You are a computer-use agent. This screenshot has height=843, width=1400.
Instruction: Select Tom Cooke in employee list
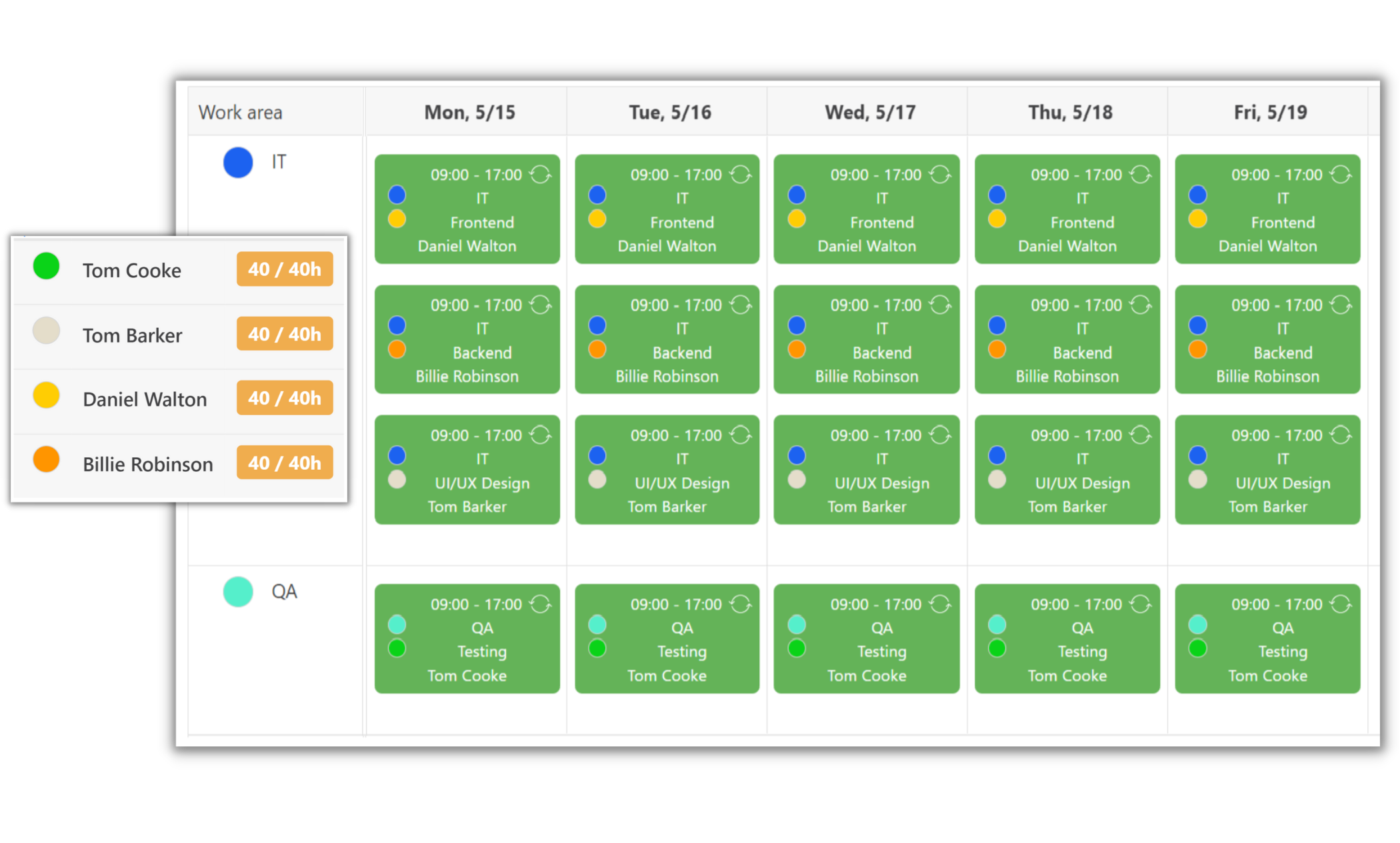132,271
